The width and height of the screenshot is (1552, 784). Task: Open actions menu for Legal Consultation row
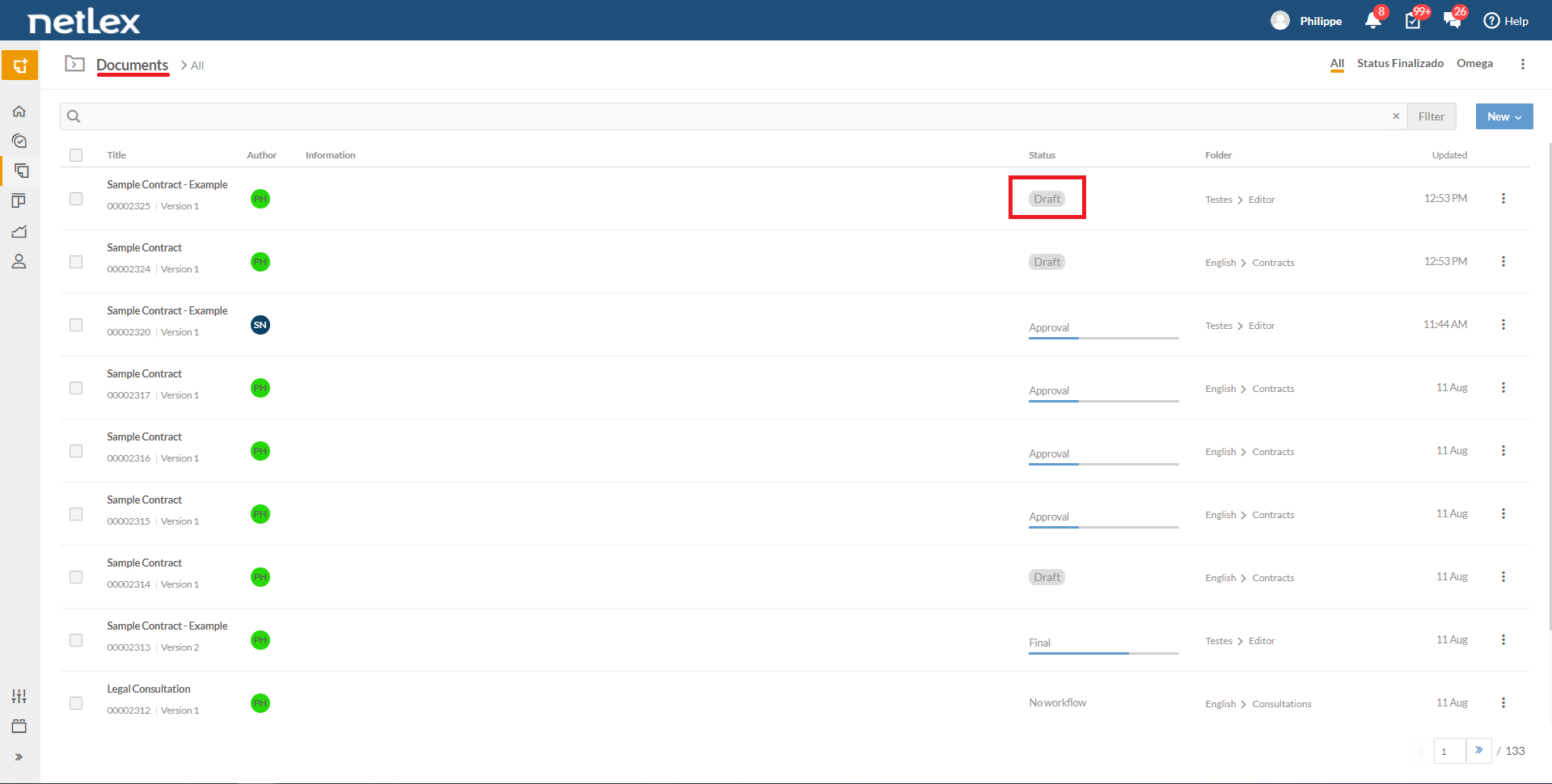1503,703
